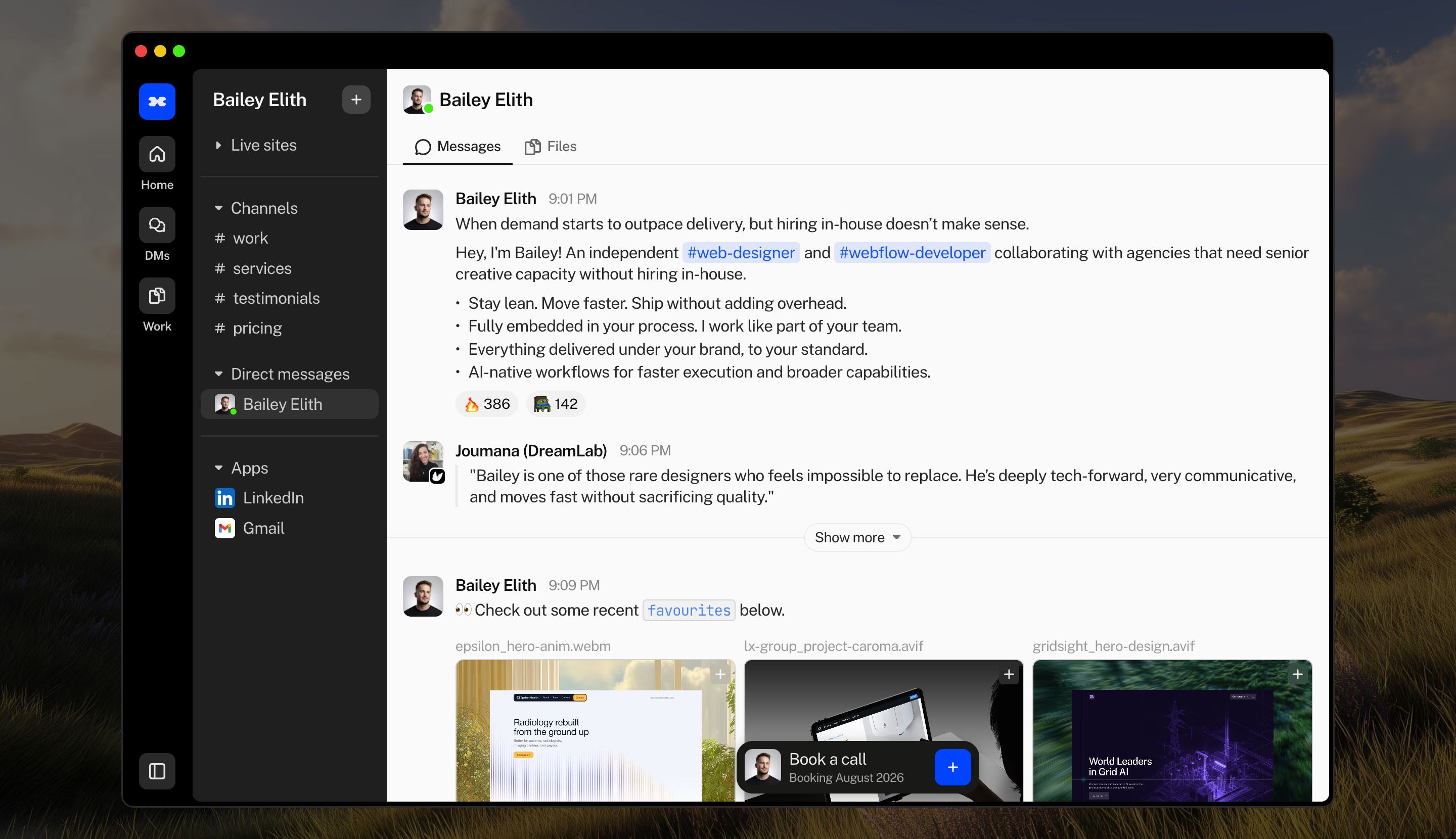This screenshot has height=839, width=1456.
Task: Open the Gmail app icon
Action: 225,528
